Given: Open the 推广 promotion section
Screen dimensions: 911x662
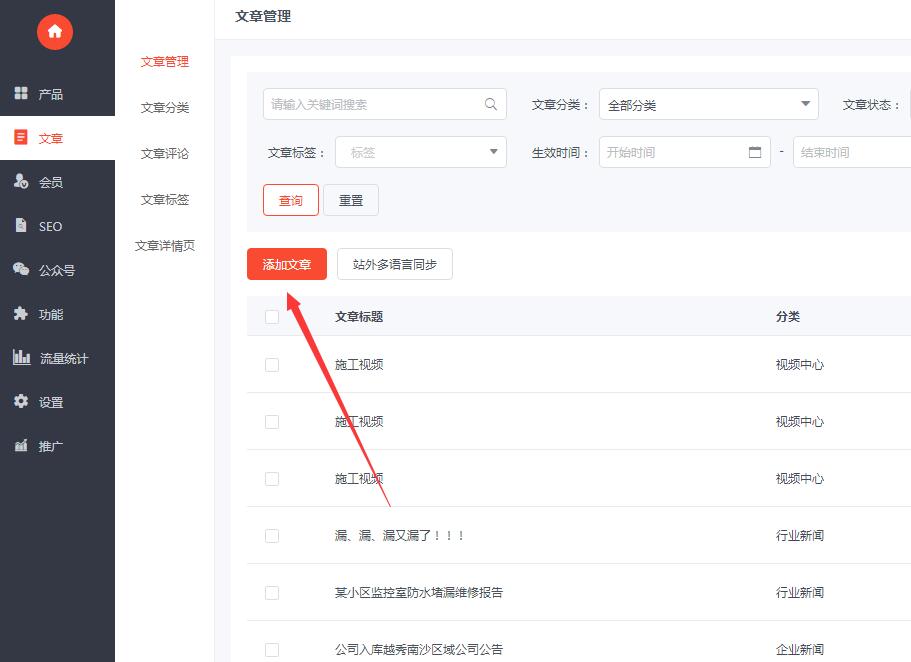Looking at the screenshot, I should 50,446.
